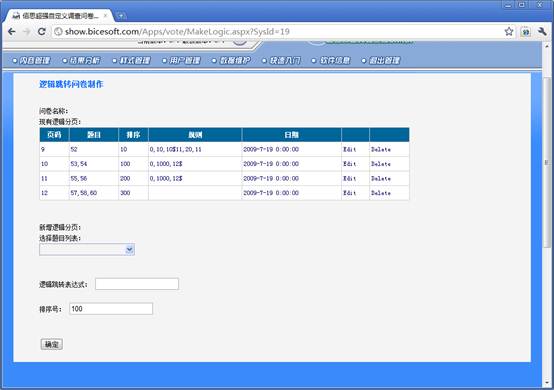Viewport: 554px width, 390px height.
Task: Click the browser back arrow
Action: pyautogui.click(x=12, y=32)
